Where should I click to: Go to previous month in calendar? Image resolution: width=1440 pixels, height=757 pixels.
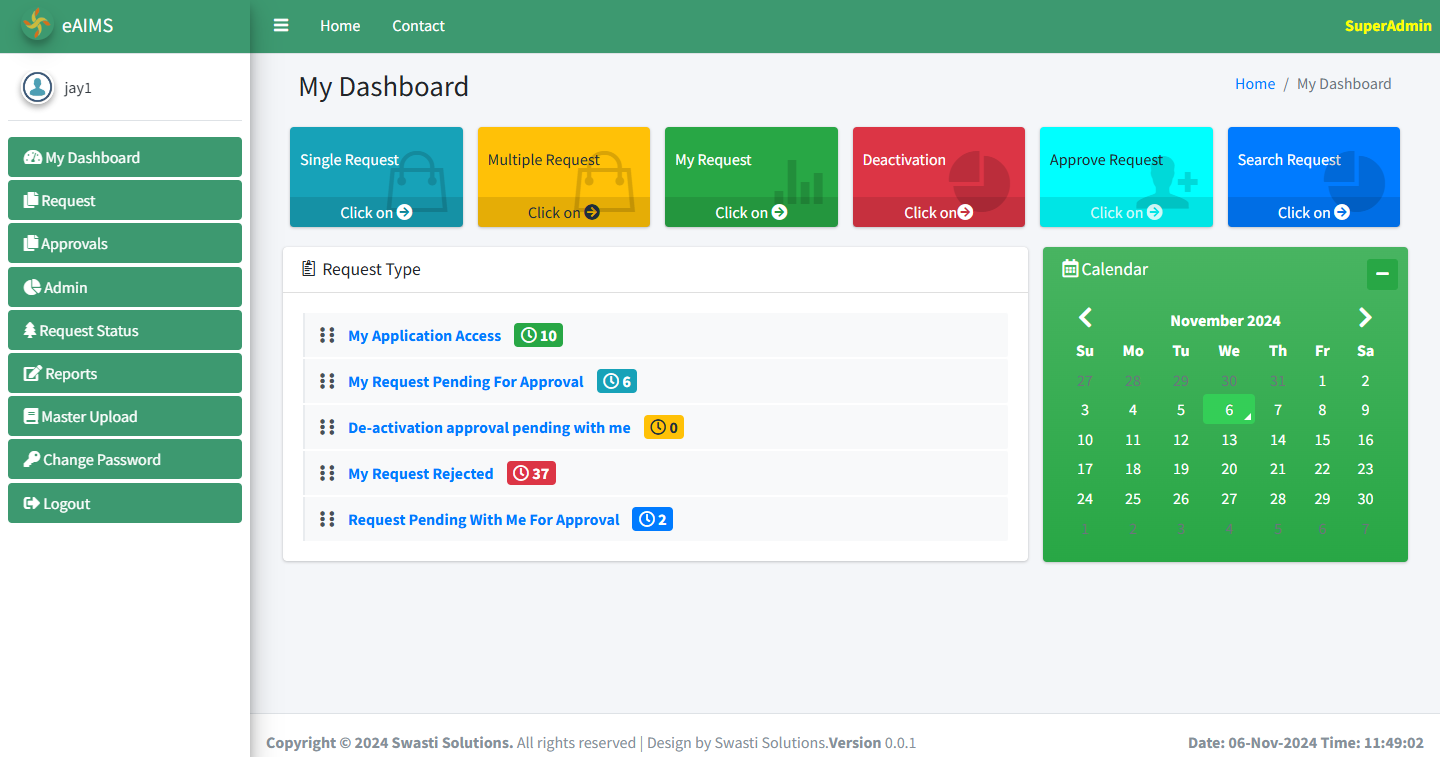pos(1085,318)
